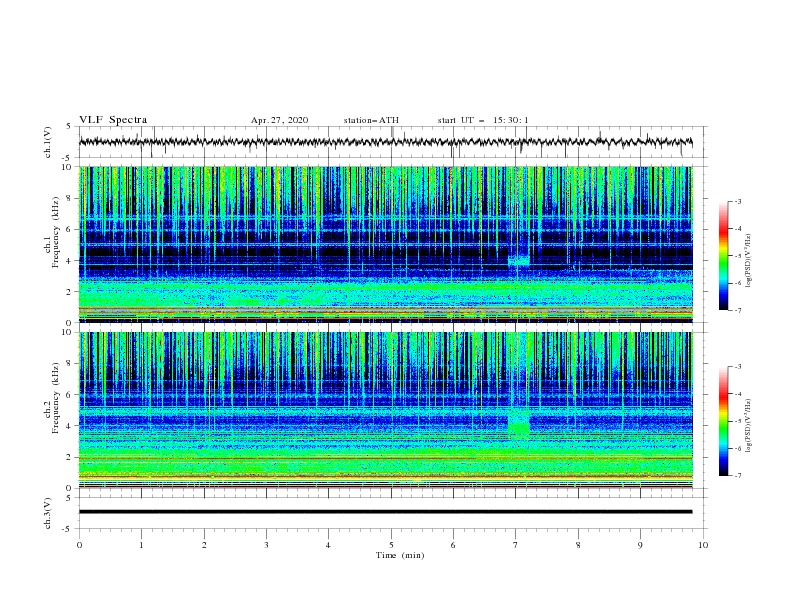Click the ch.1 spectrogram panel
Image resolution: width=792 pixels, height=612 pixels.
click(386, 244)
